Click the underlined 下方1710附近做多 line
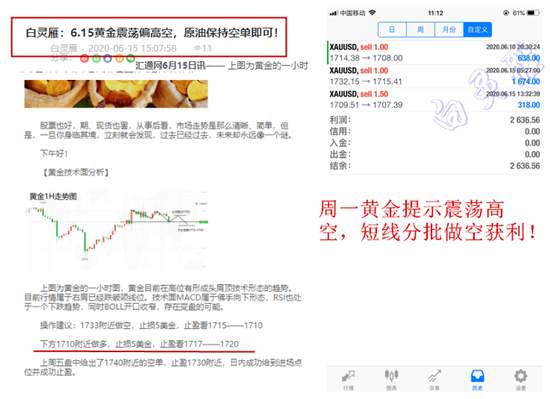Image resolution: width=550 pixels, height=399 pixels. point(139,344)
